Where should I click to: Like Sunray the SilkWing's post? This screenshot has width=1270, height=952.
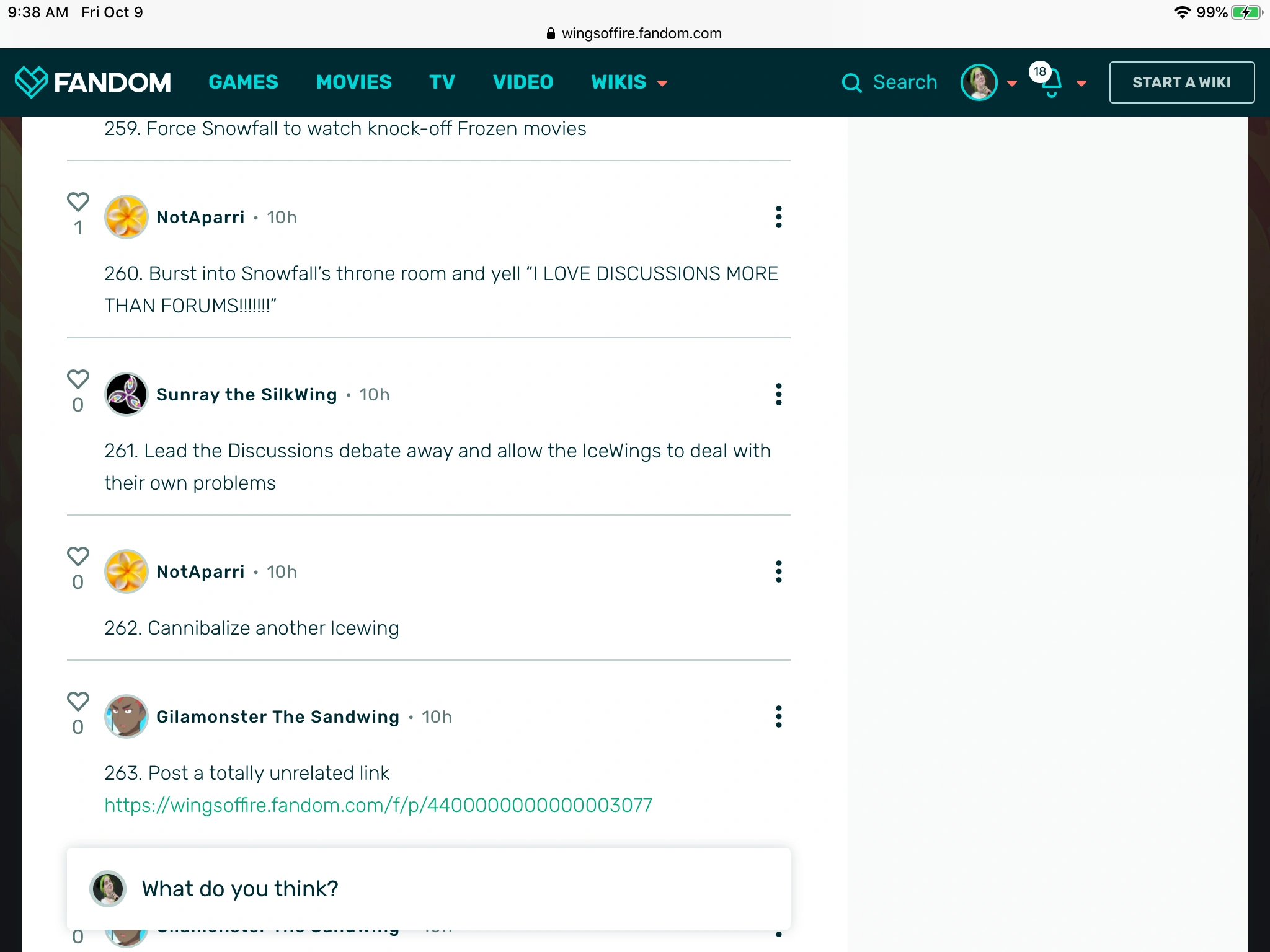tap(78, 379)
